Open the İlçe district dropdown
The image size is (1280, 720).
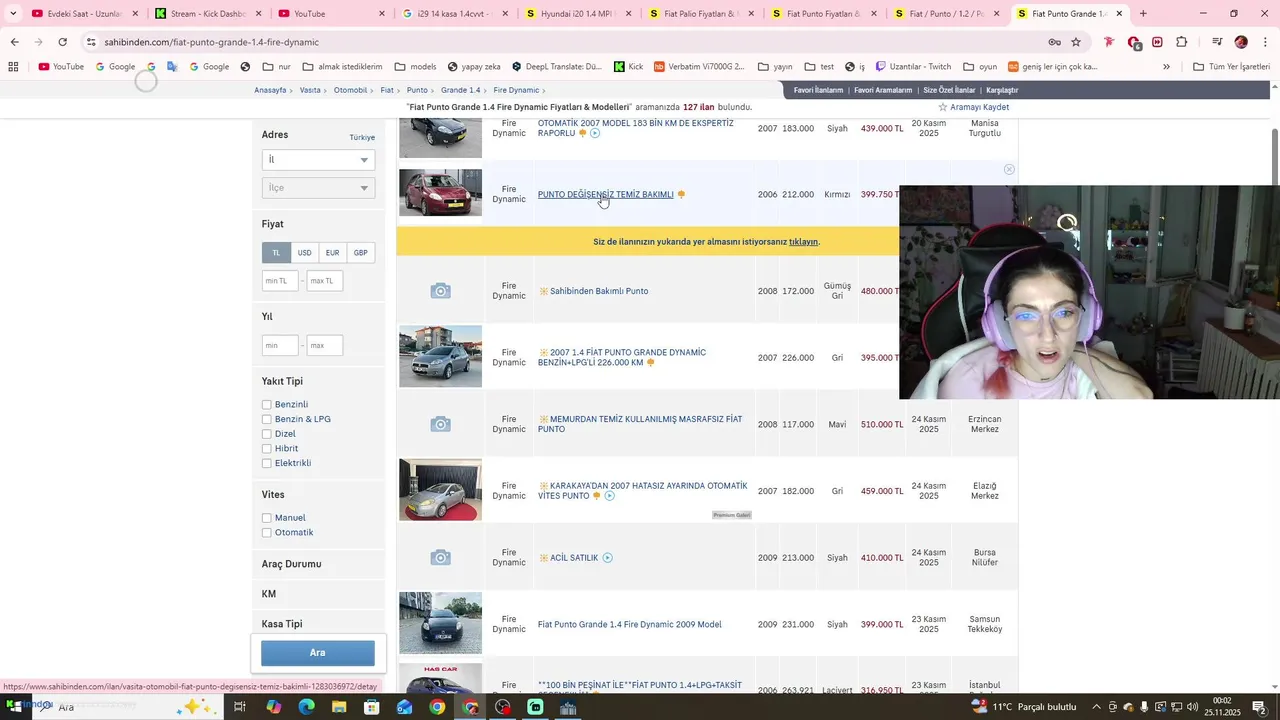click(318, 188)
